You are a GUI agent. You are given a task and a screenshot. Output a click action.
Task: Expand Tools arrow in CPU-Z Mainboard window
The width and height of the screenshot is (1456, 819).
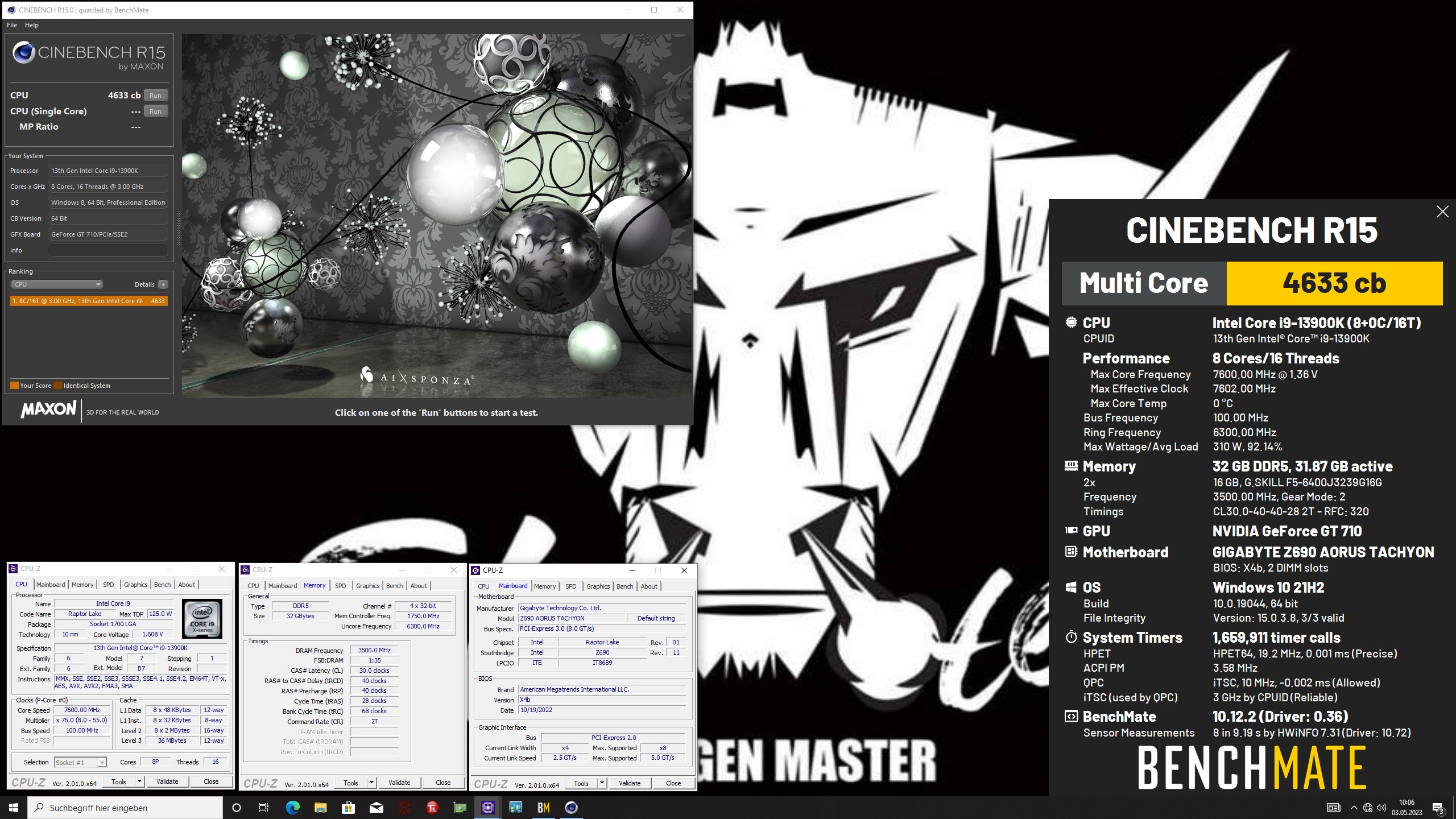(x=602, y=783)
